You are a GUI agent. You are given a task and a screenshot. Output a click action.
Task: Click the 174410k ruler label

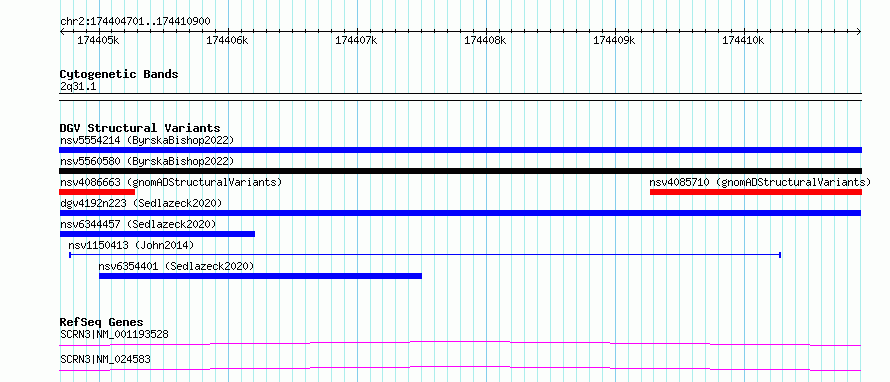(x=743, y=40)
